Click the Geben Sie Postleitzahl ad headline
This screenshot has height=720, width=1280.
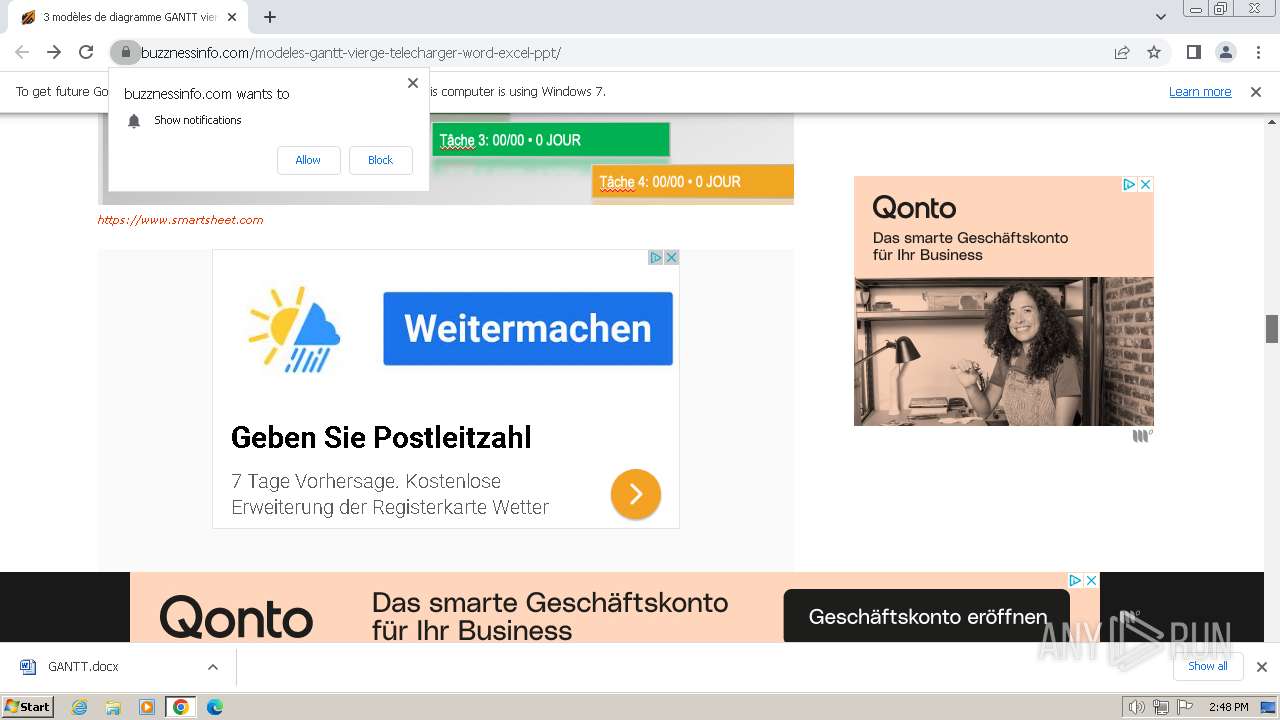(x=381, y=437)
